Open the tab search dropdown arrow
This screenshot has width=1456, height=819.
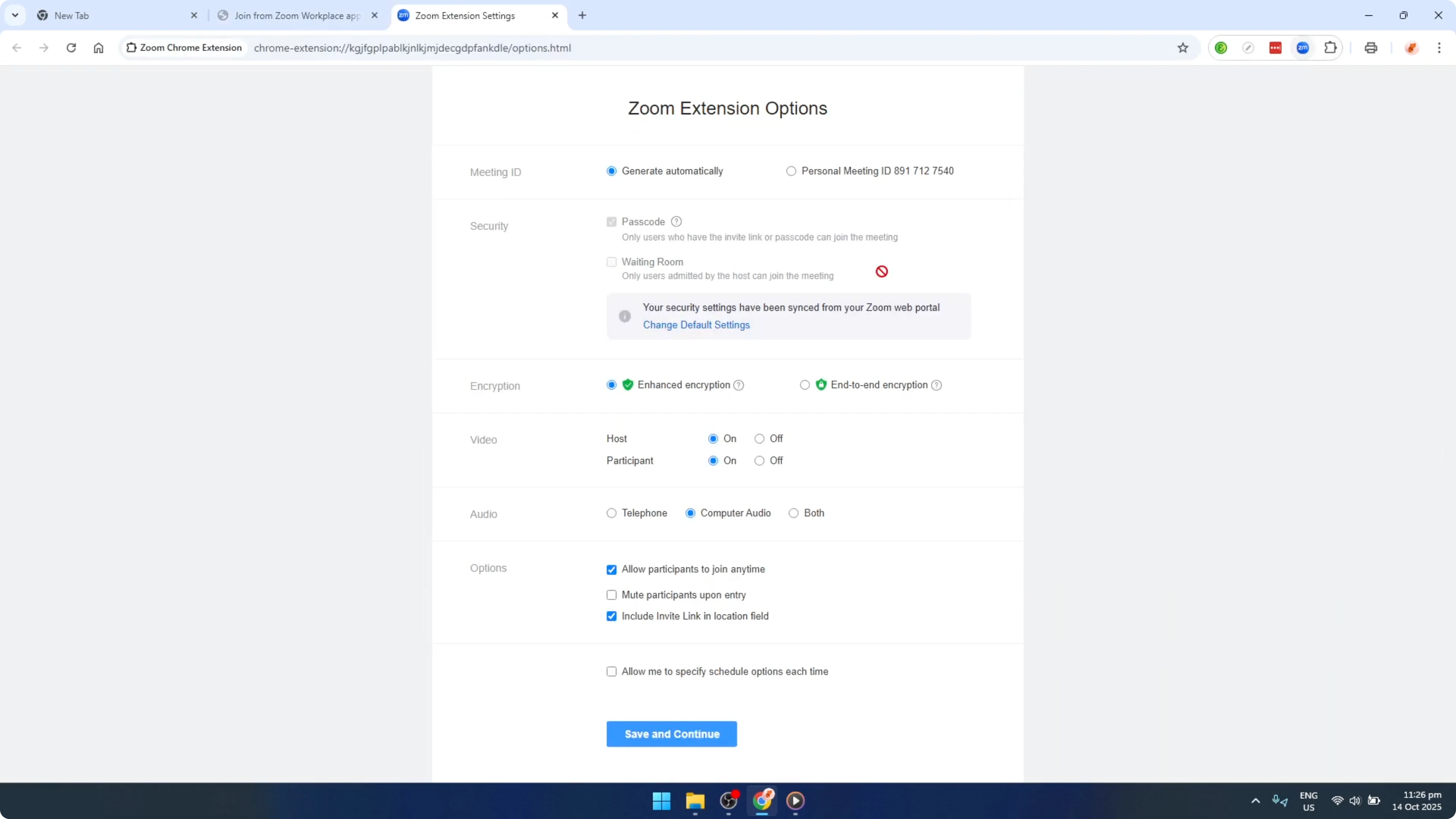[x=15, y=15]
